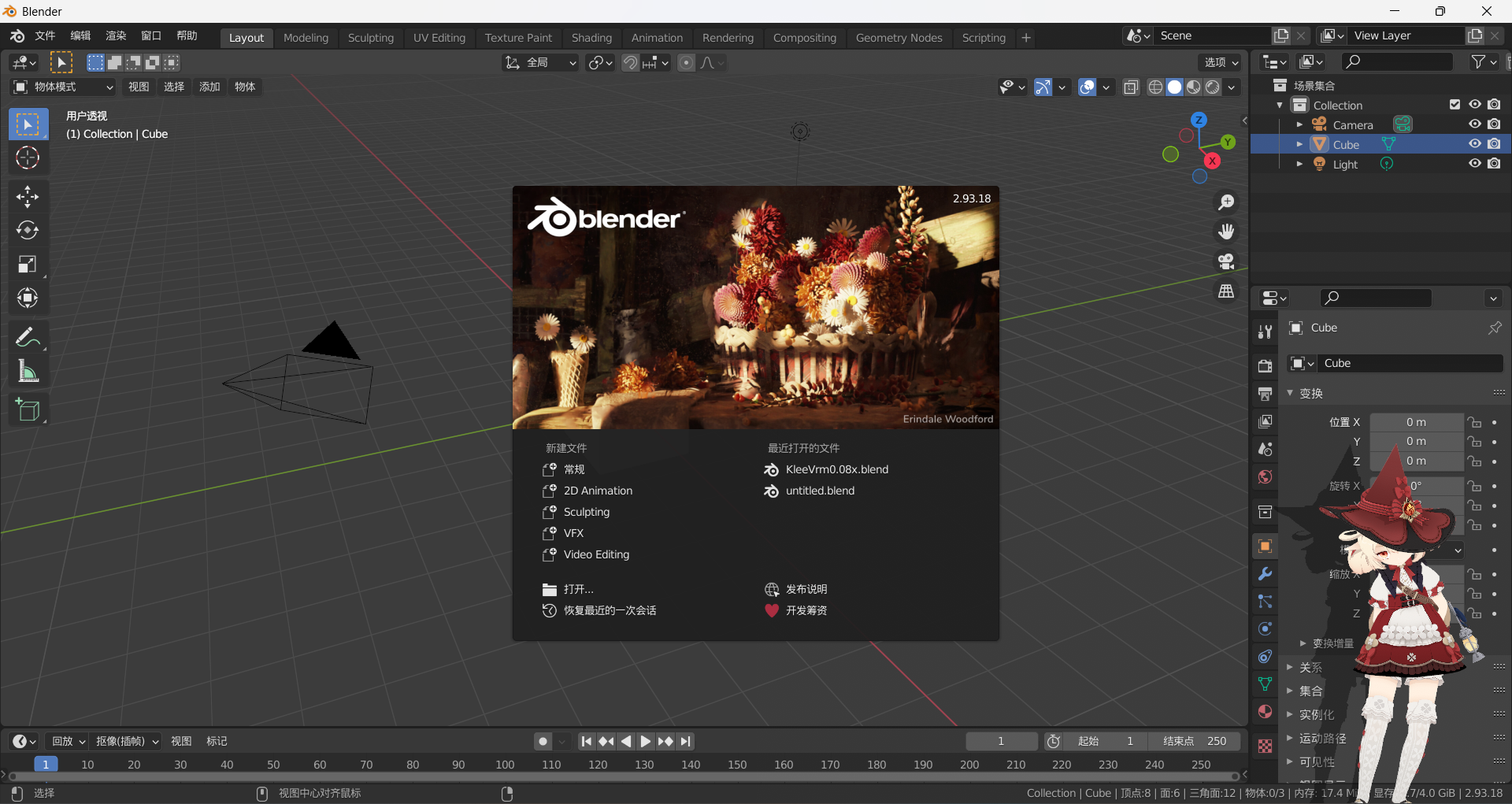The width and height of the screenshot is (1512, 804).
Task: Open the shading options dropdown arrow
Action: pyautogui.click(x=1231, y=87)
